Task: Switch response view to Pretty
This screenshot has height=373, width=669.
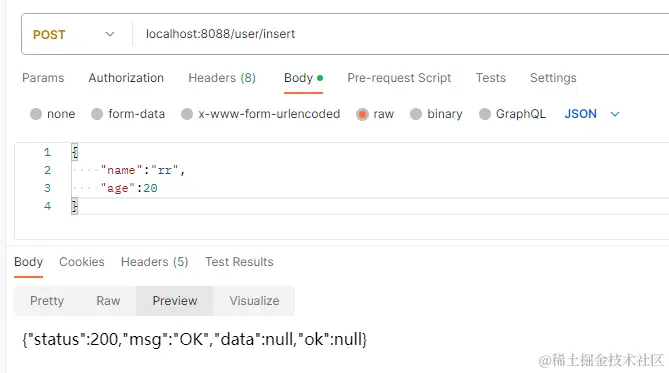Action: pyautogui.click(x=47, y=301)
